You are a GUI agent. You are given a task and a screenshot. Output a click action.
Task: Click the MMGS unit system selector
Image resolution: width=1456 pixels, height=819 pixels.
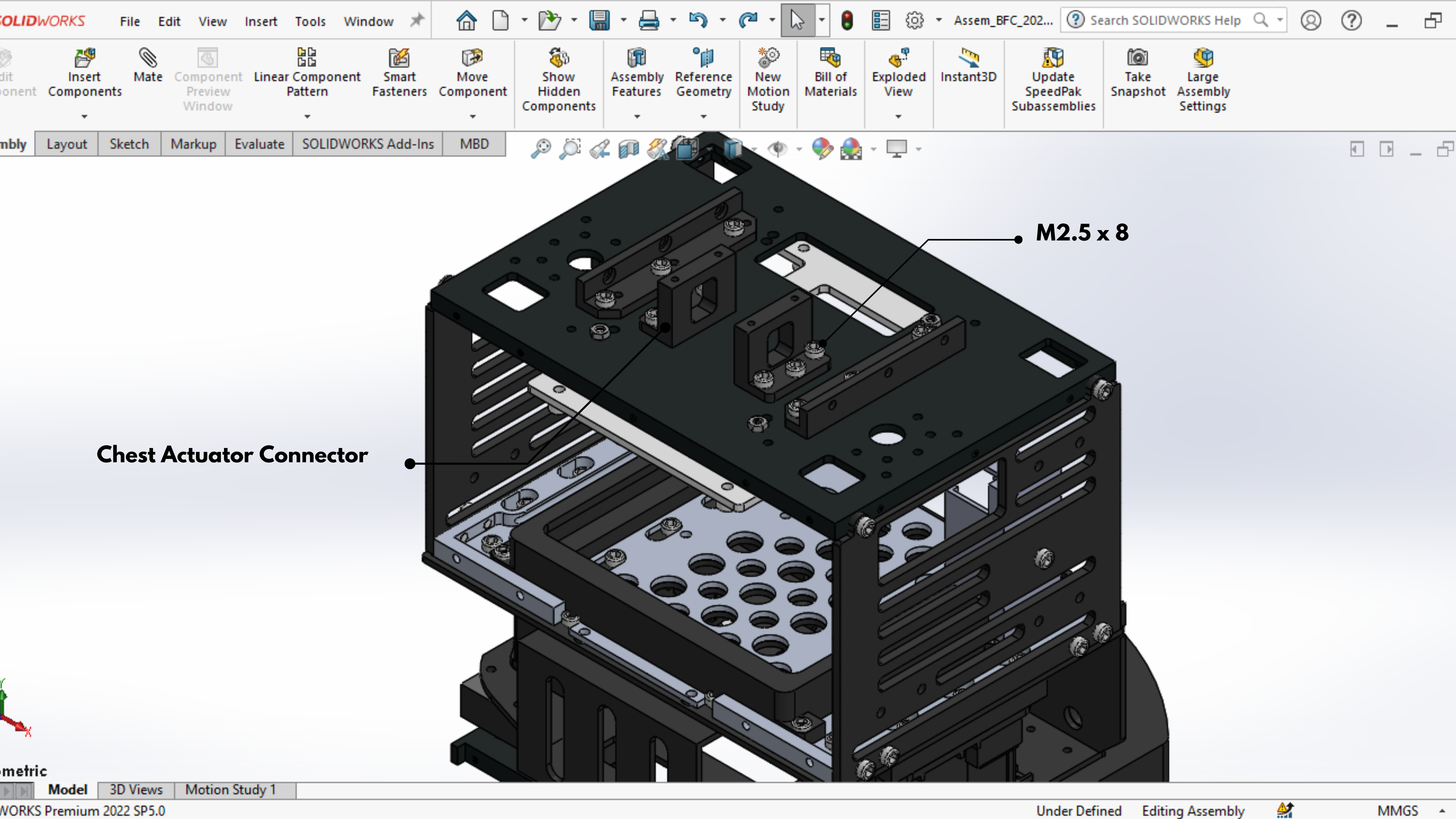coord(1398,811)
